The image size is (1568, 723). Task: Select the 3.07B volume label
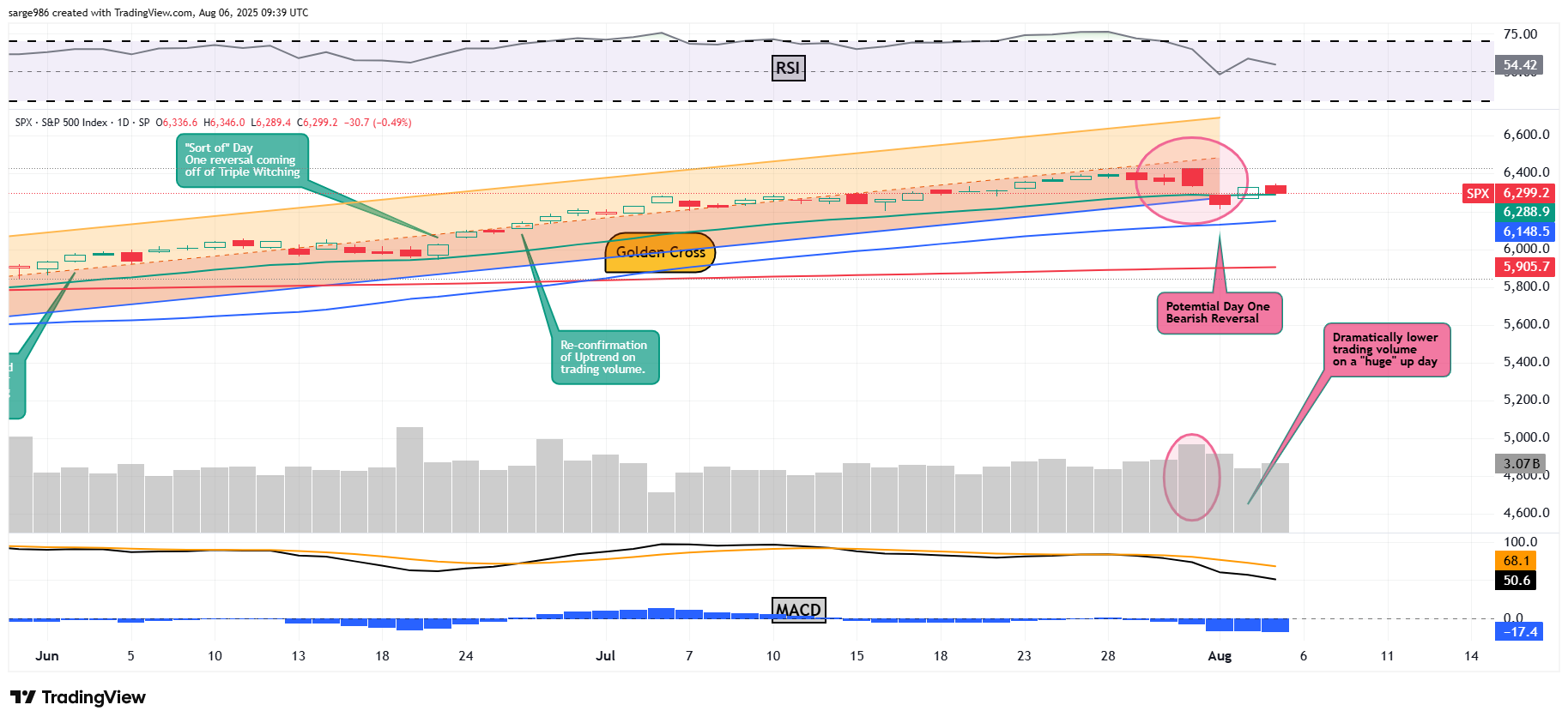1521,464
